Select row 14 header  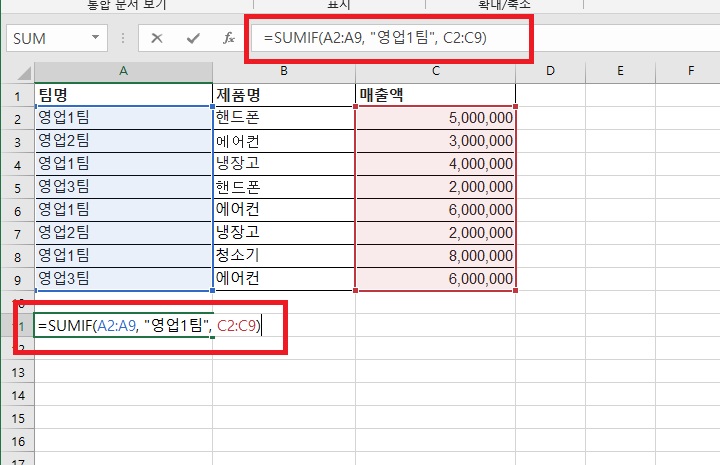click(x=17, y=395)
